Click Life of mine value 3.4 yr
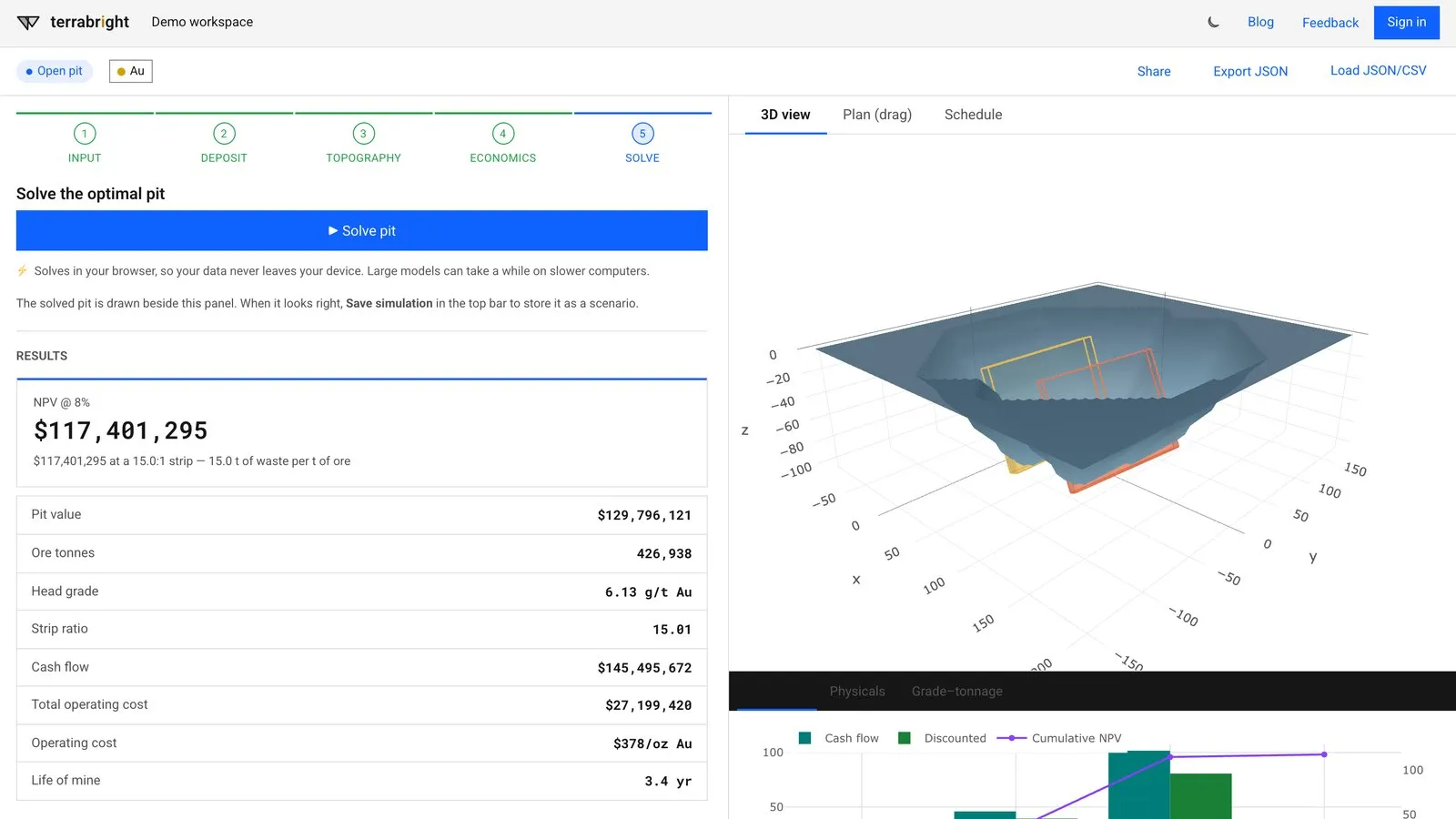 click(x=669, y=781)
